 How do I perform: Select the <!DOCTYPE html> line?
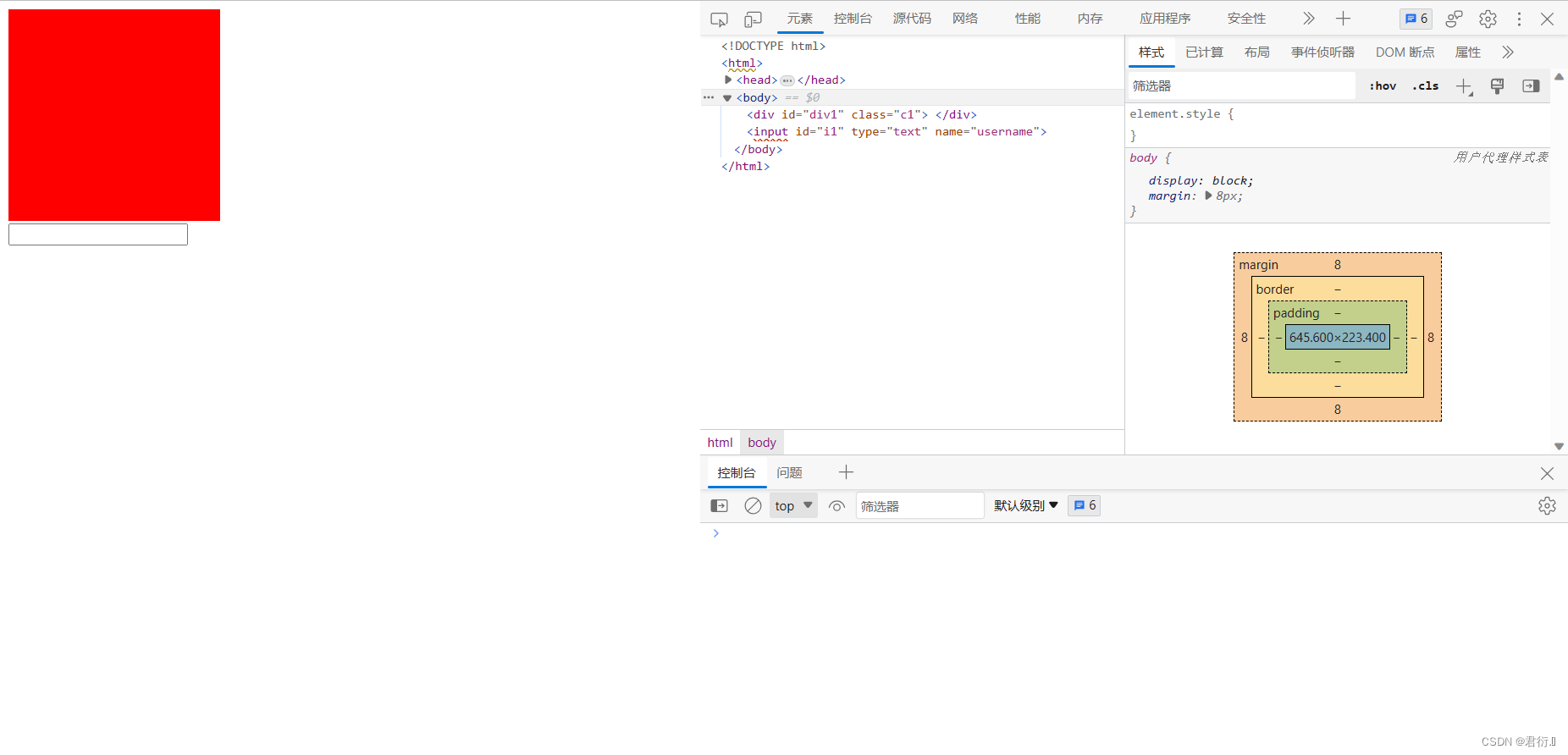tap(773, 46)
